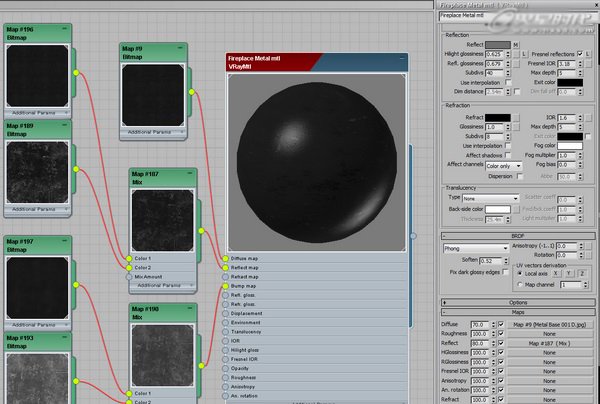Click the Bump map input socket

[225, 286]
